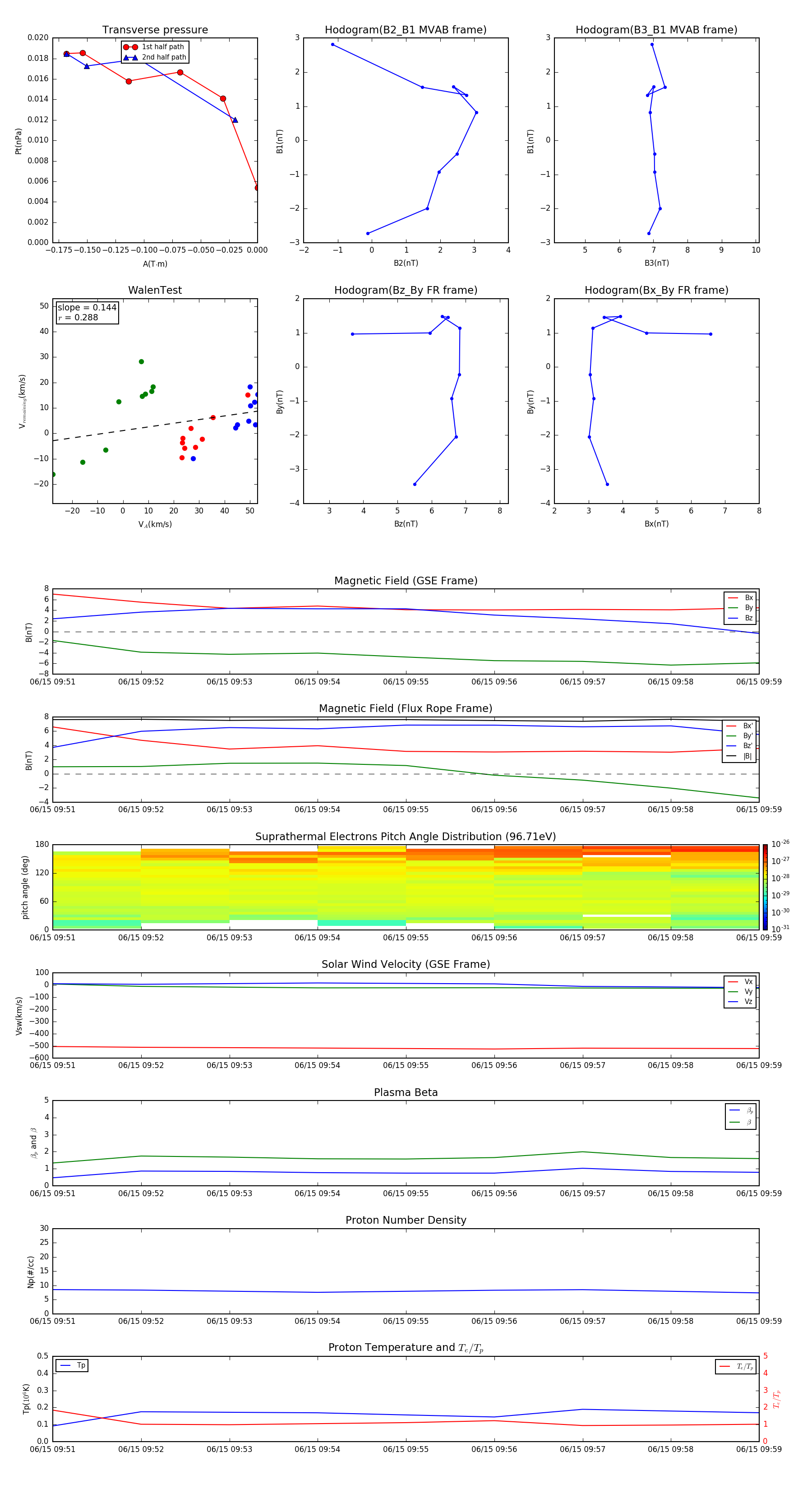Viewport: 812px width, 1489px height.
Task: Click the "Proton Number Density" title
Action: pyautogui.click(x=406, y=1220)
